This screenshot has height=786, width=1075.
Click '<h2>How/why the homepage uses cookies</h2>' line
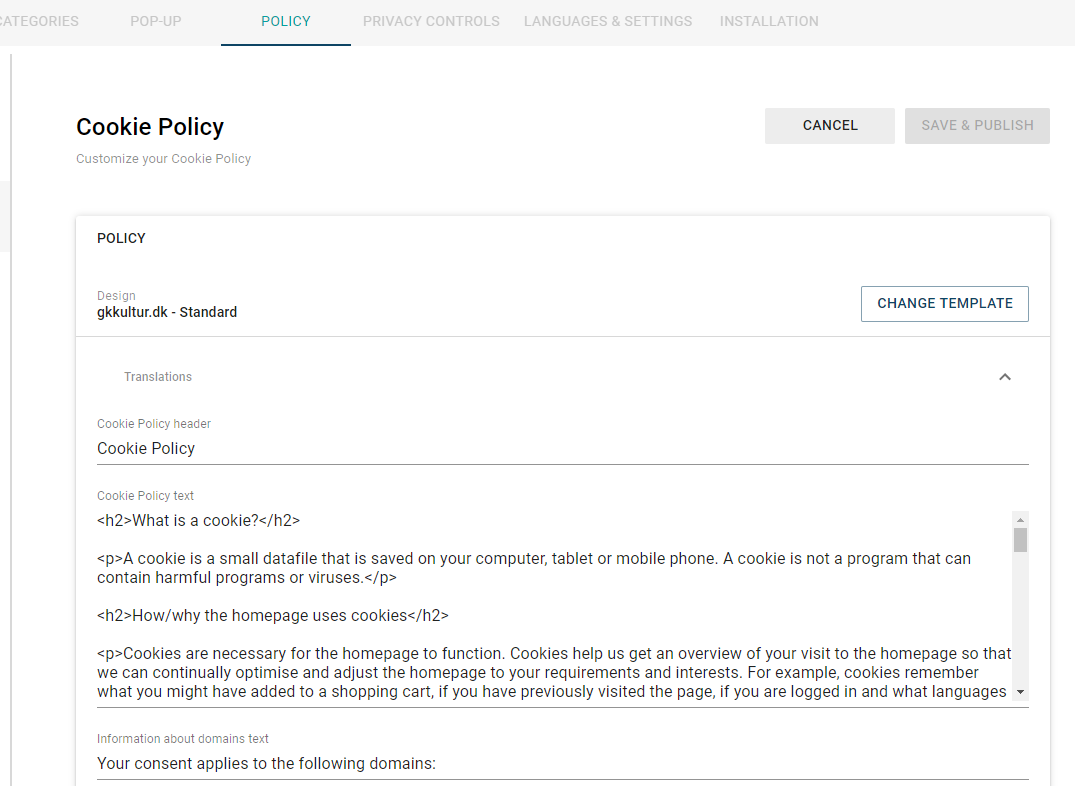click(x=273, y=615)
